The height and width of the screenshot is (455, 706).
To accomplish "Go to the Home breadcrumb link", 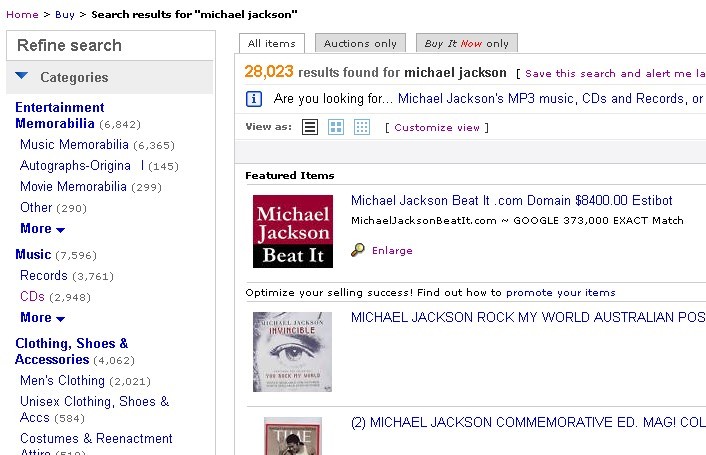I will coord(22,15).
